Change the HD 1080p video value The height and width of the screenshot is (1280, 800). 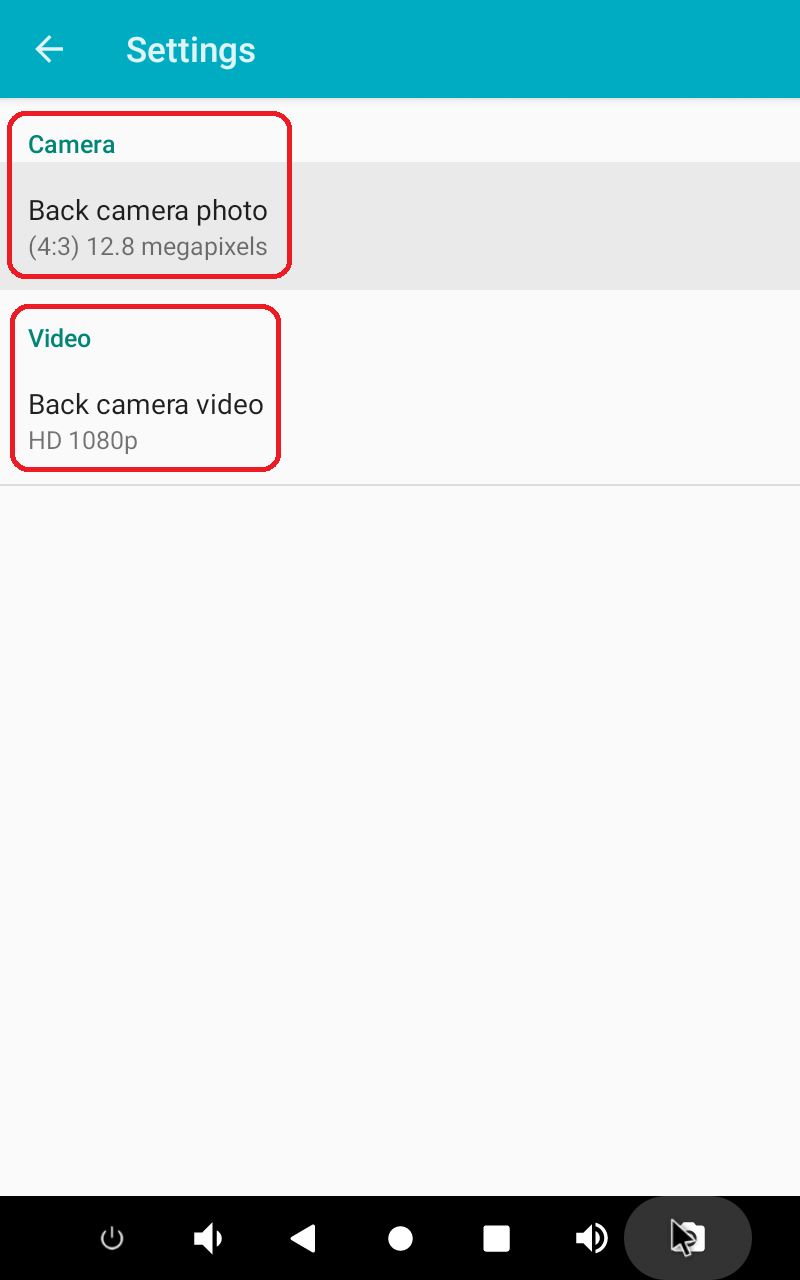click(83, 440)
